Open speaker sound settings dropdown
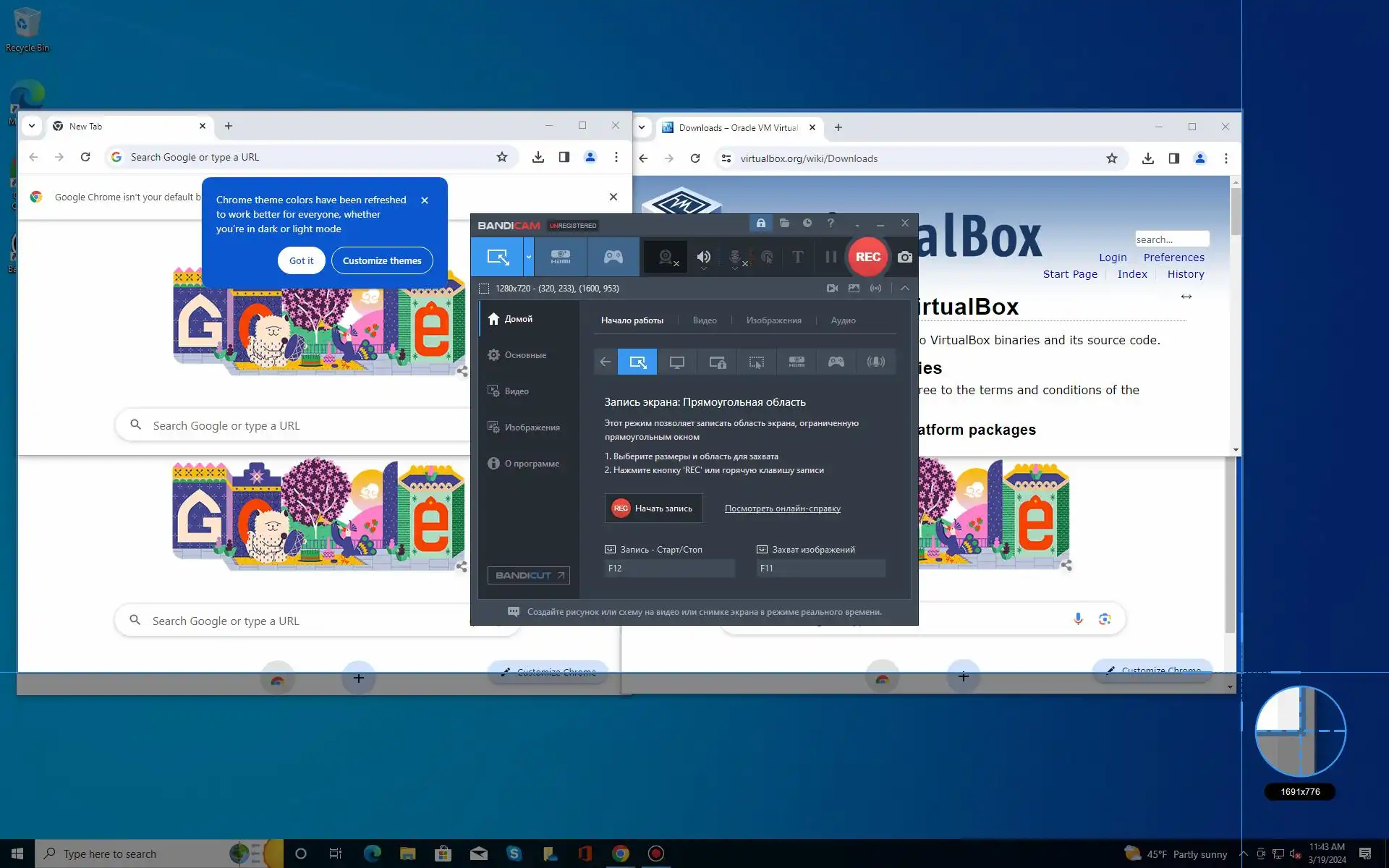This screenshot has height=868, width=1389. click(703, 268)
